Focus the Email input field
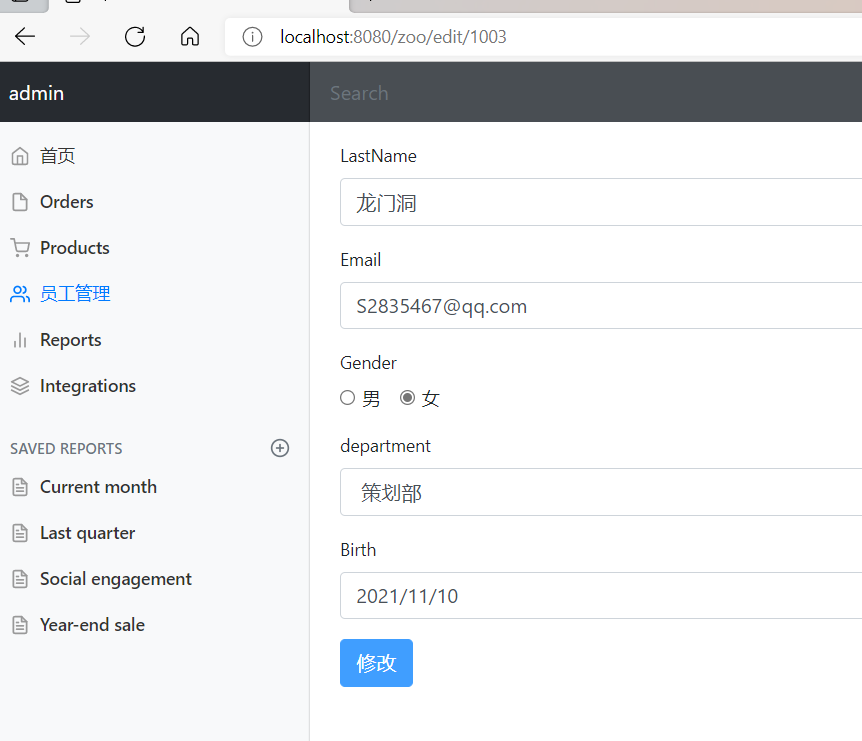Screen dimensions: 862x741 [600, 306]
